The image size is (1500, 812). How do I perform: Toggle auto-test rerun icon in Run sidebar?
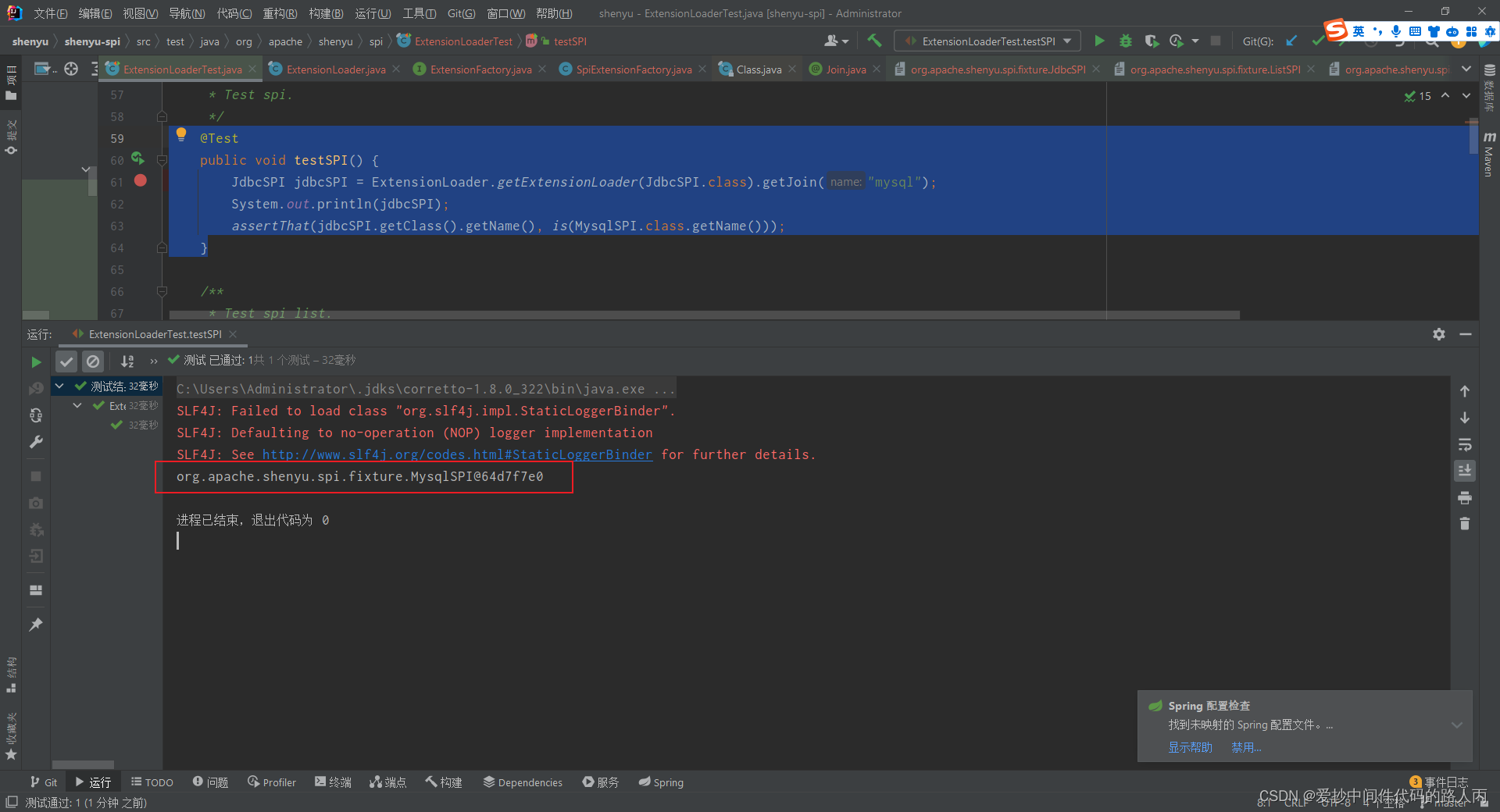pyautogui.click(x=36, y=415)
